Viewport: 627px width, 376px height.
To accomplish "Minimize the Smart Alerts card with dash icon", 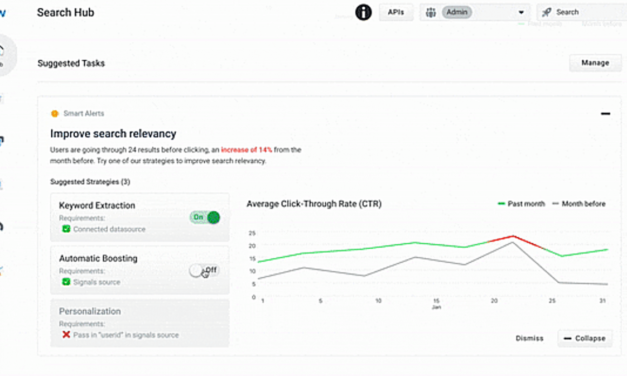I will tap(605, 114).
